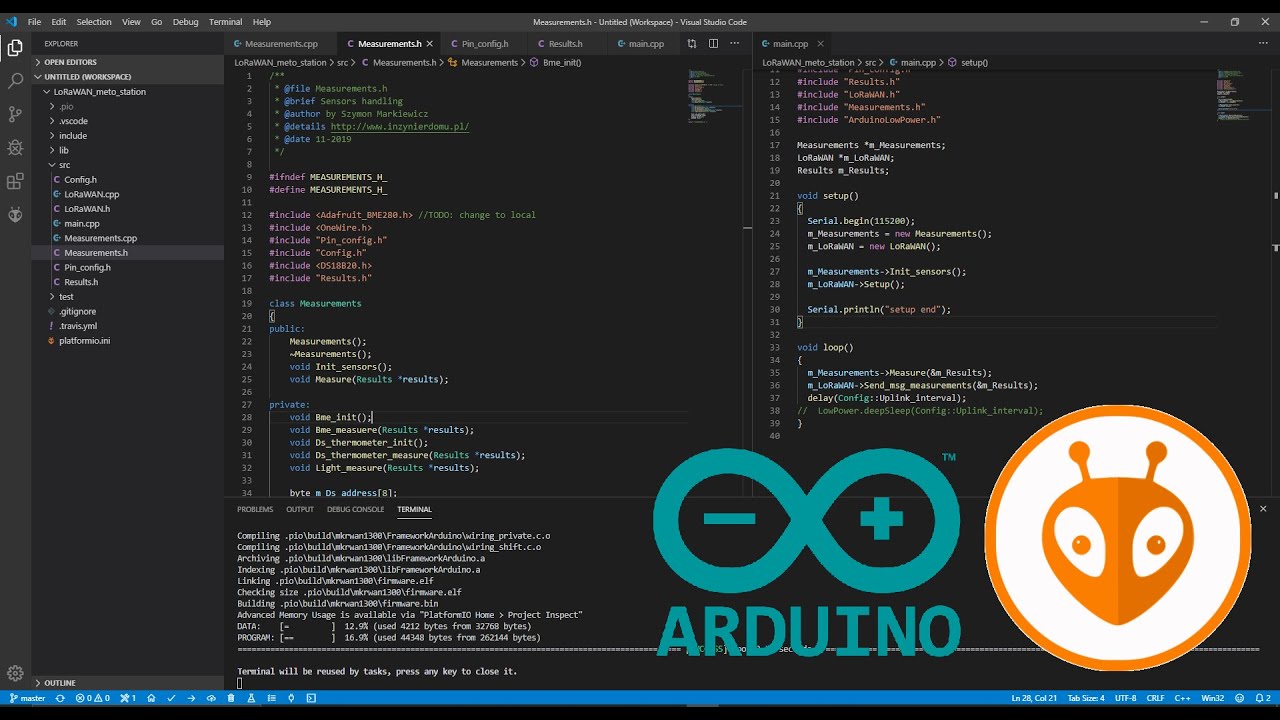This screenshot has height=720, width=1280.
Task: Expand the .vscode folder
Action: click(128, 121)
